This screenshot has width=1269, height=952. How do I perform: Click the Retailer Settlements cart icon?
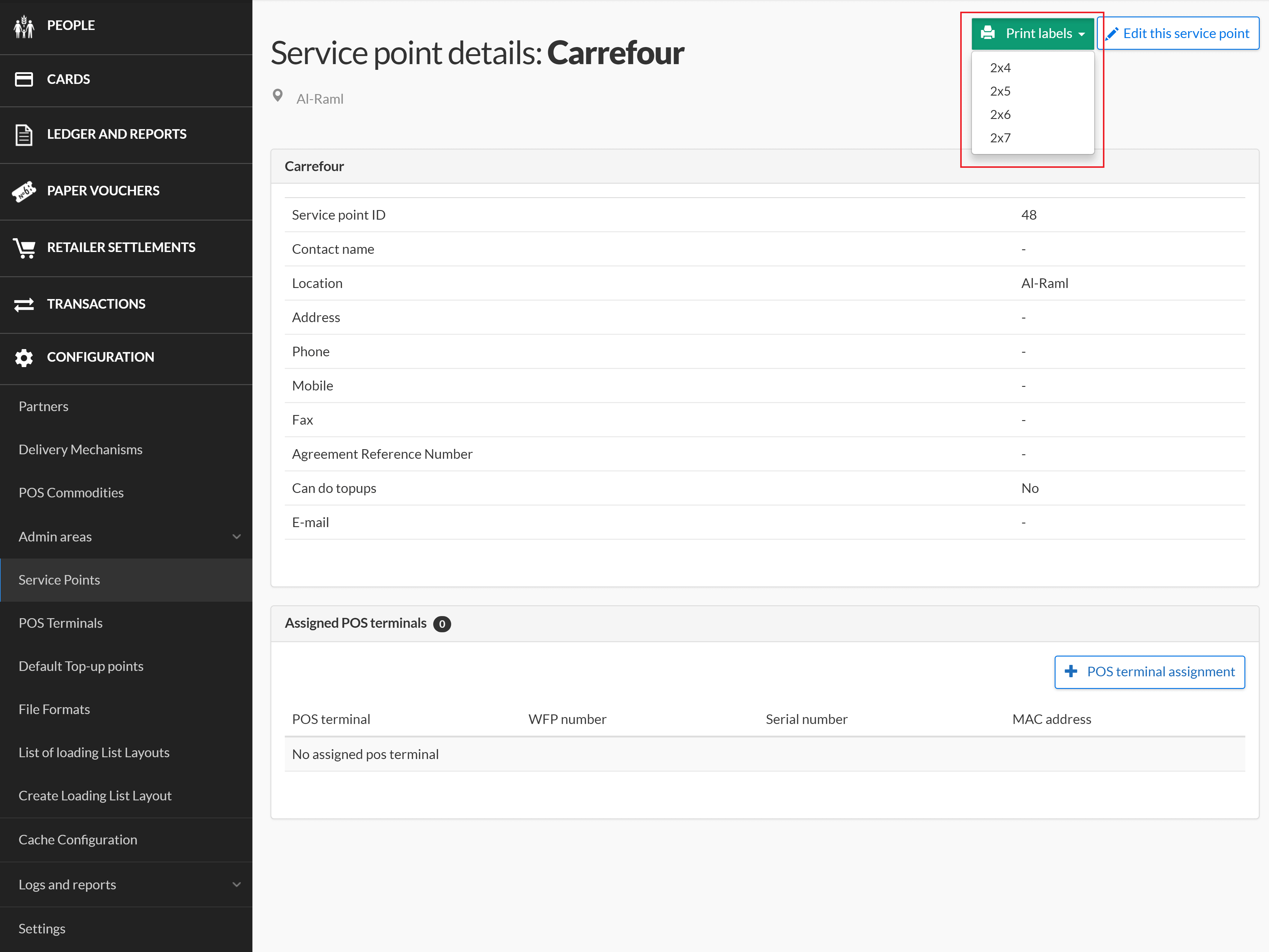(x=24, y=248)
